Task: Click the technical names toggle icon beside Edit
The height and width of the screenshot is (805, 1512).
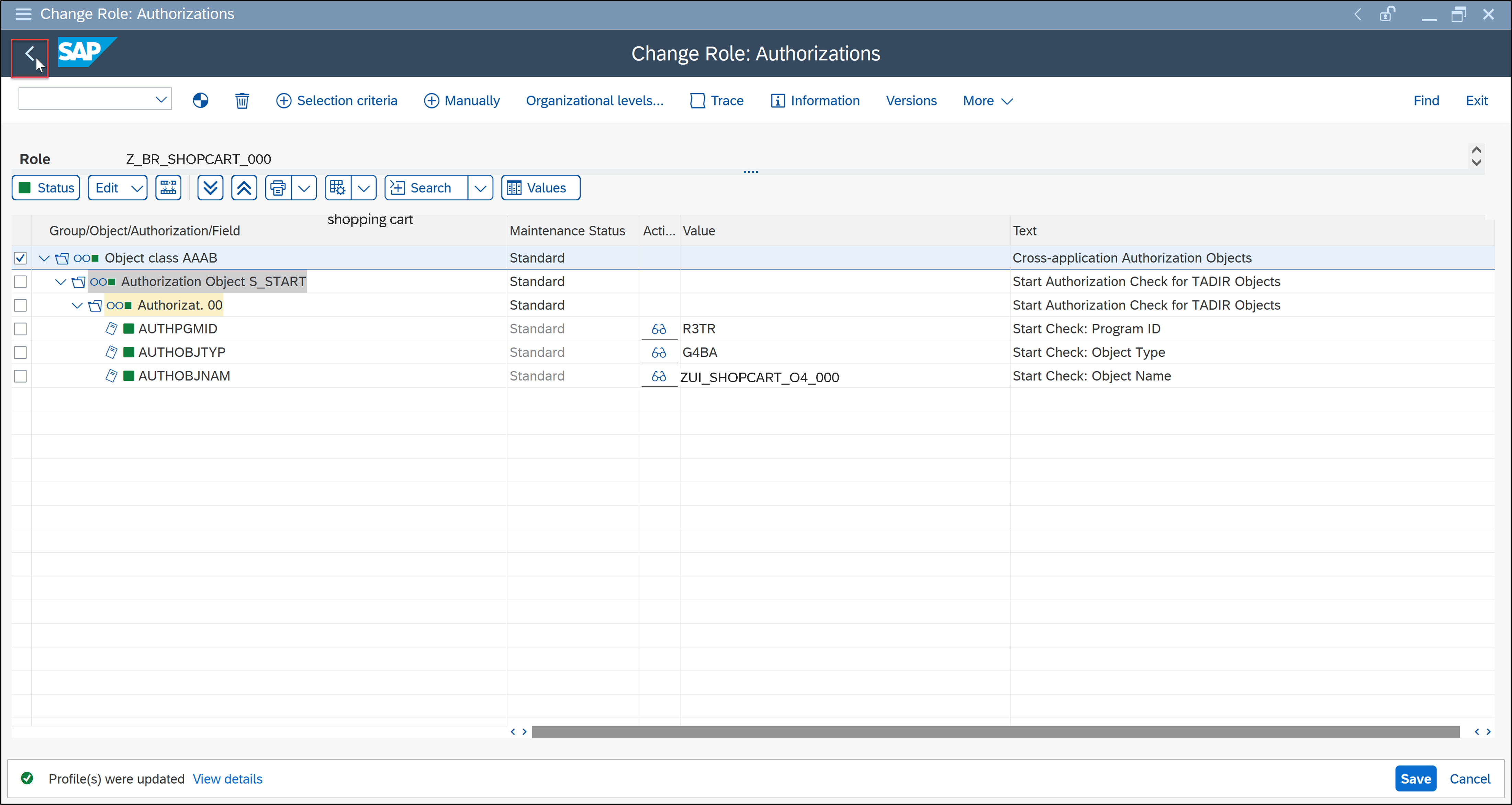Action: 168,188
